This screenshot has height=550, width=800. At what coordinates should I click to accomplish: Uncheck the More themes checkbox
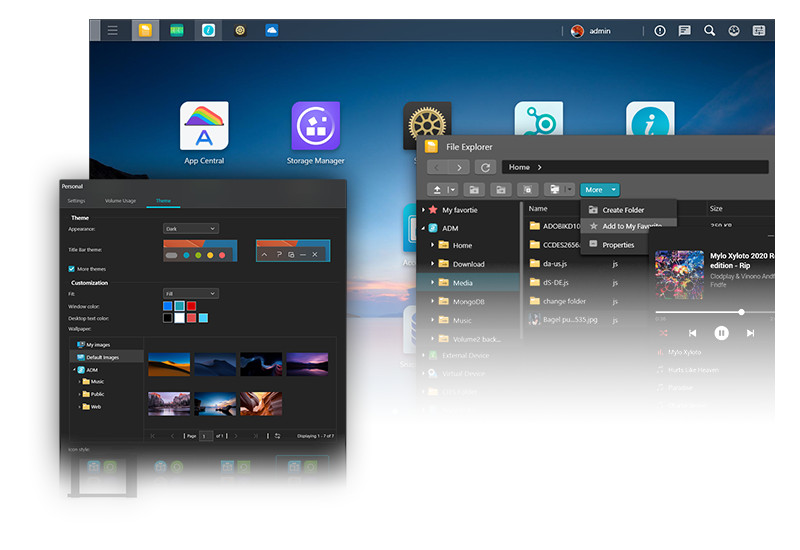pyautogui.click(x=71, y=269)
